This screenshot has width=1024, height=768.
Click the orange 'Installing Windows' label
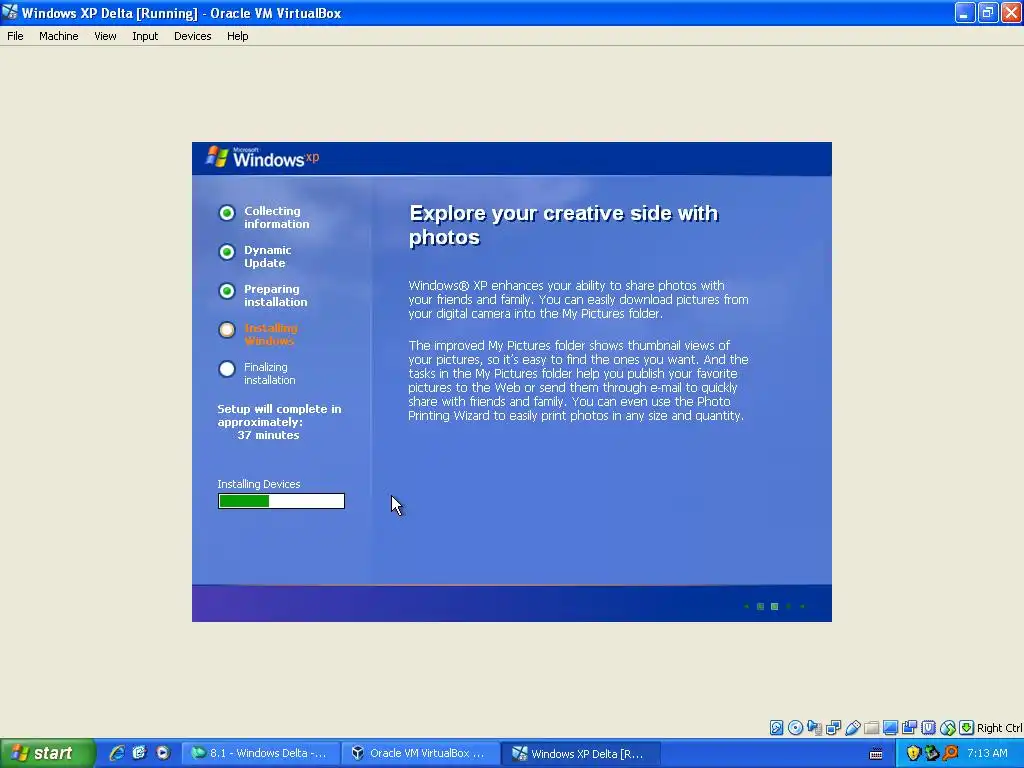click(x=270, y=334)
